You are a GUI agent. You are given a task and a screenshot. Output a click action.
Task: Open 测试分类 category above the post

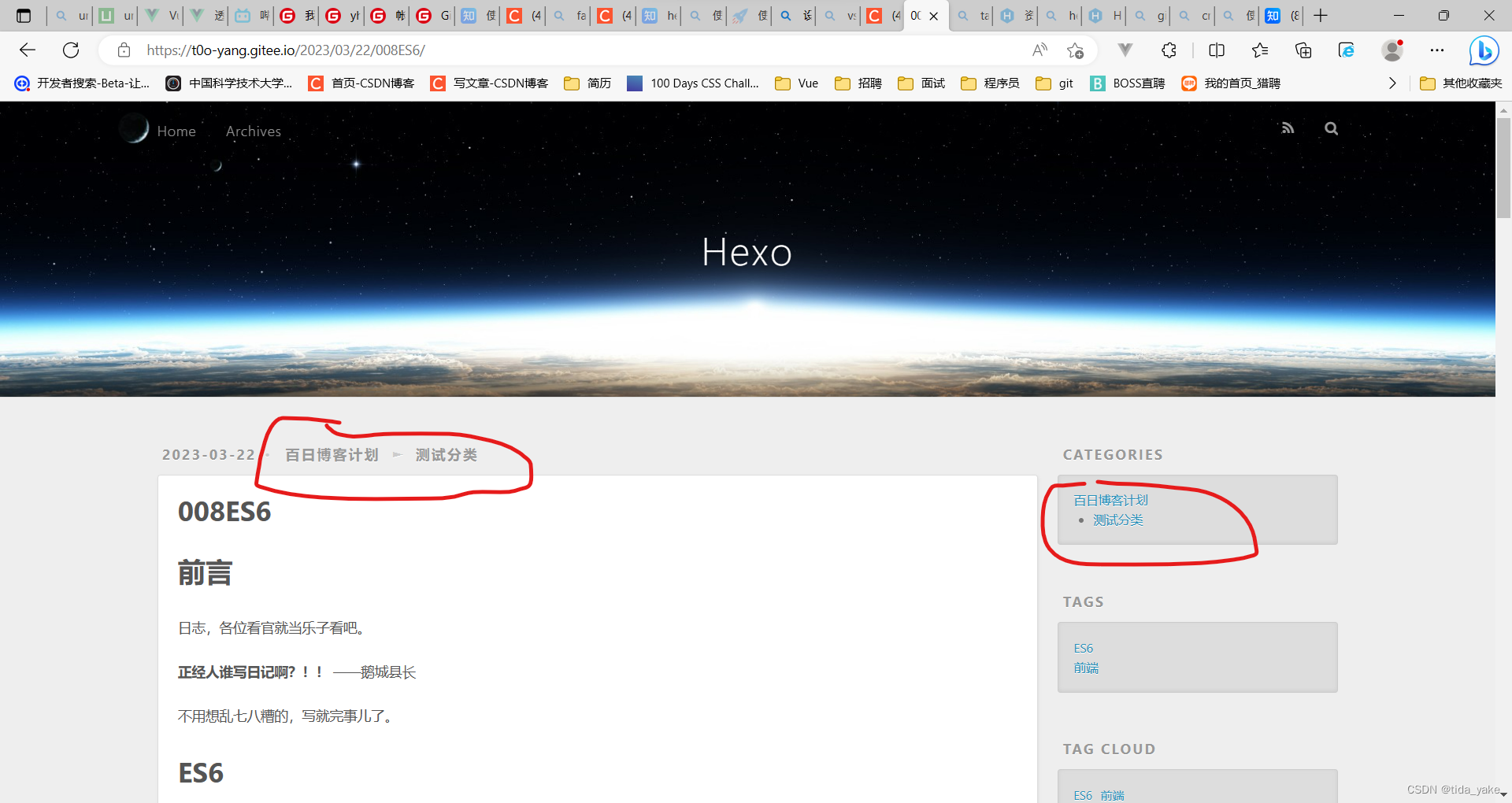click(x=447, y=455)
